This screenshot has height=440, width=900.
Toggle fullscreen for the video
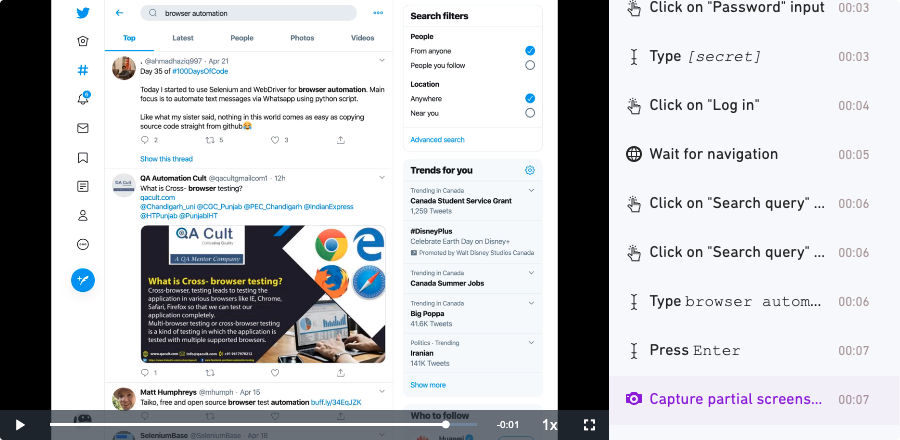tap(589, 425)
